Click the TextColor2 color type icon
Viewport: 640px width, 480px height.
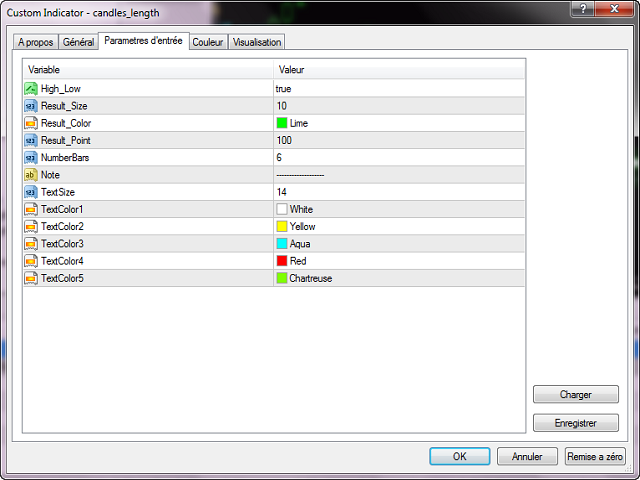tap(31, 227)
